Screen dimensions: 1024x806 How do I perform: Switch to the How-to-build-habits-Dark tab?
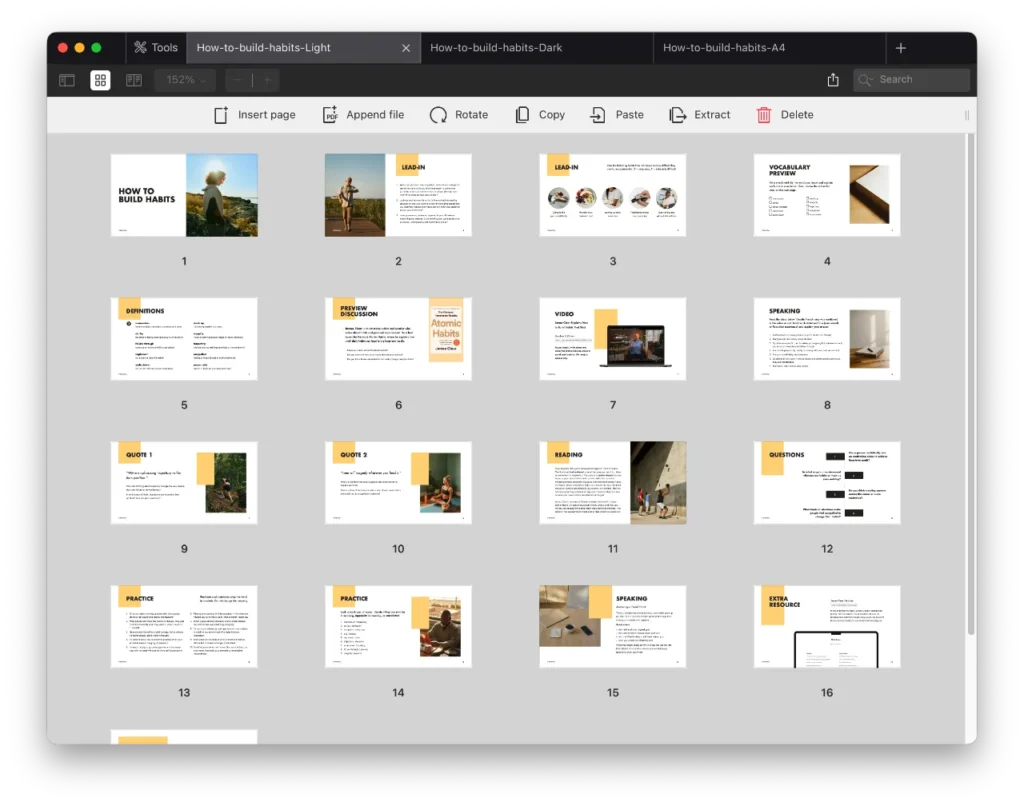497,46
